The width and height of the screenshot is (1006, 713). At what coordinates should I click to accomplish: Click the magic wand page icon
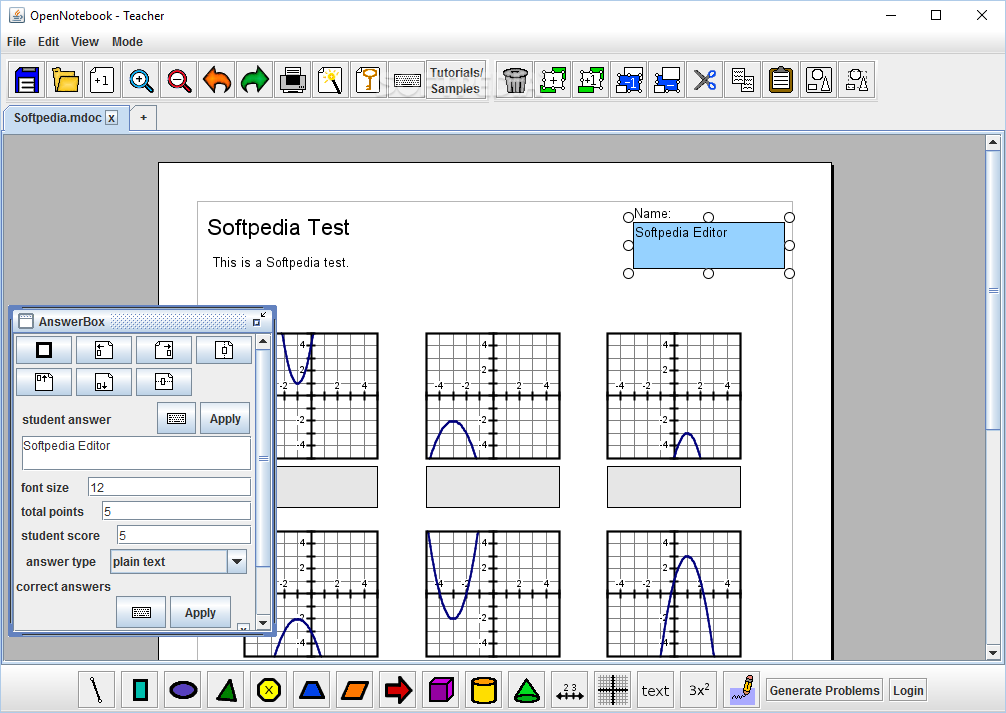(x=330, y=80)
